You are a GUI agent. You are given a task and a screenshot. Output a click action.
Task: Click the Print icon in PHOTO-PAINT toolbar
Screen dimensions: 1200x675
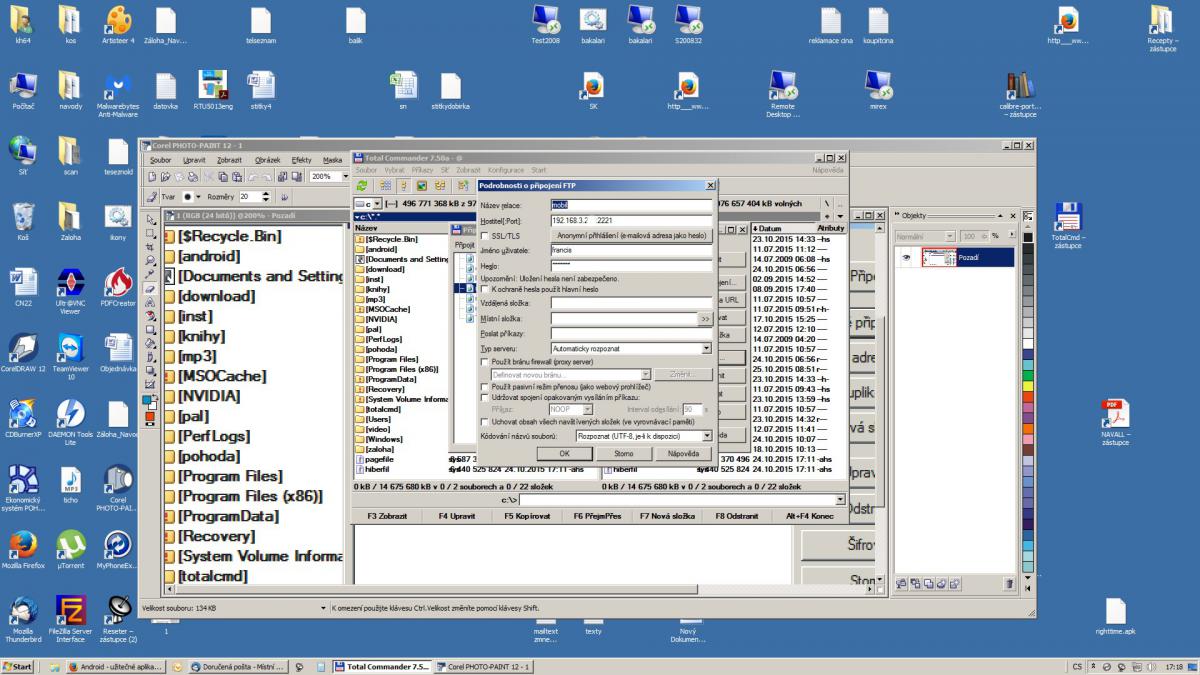[192, 177]
